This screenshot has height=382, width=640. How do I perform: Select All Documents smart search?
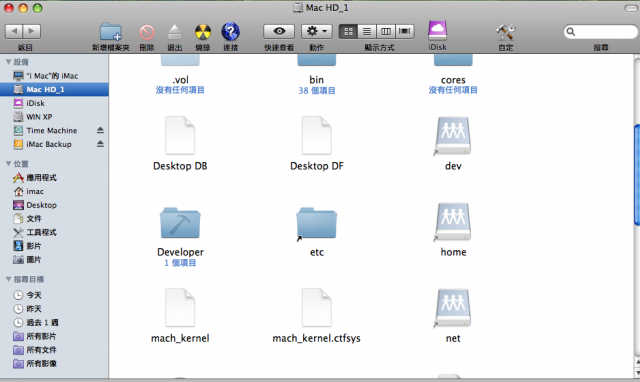(54, 350)
